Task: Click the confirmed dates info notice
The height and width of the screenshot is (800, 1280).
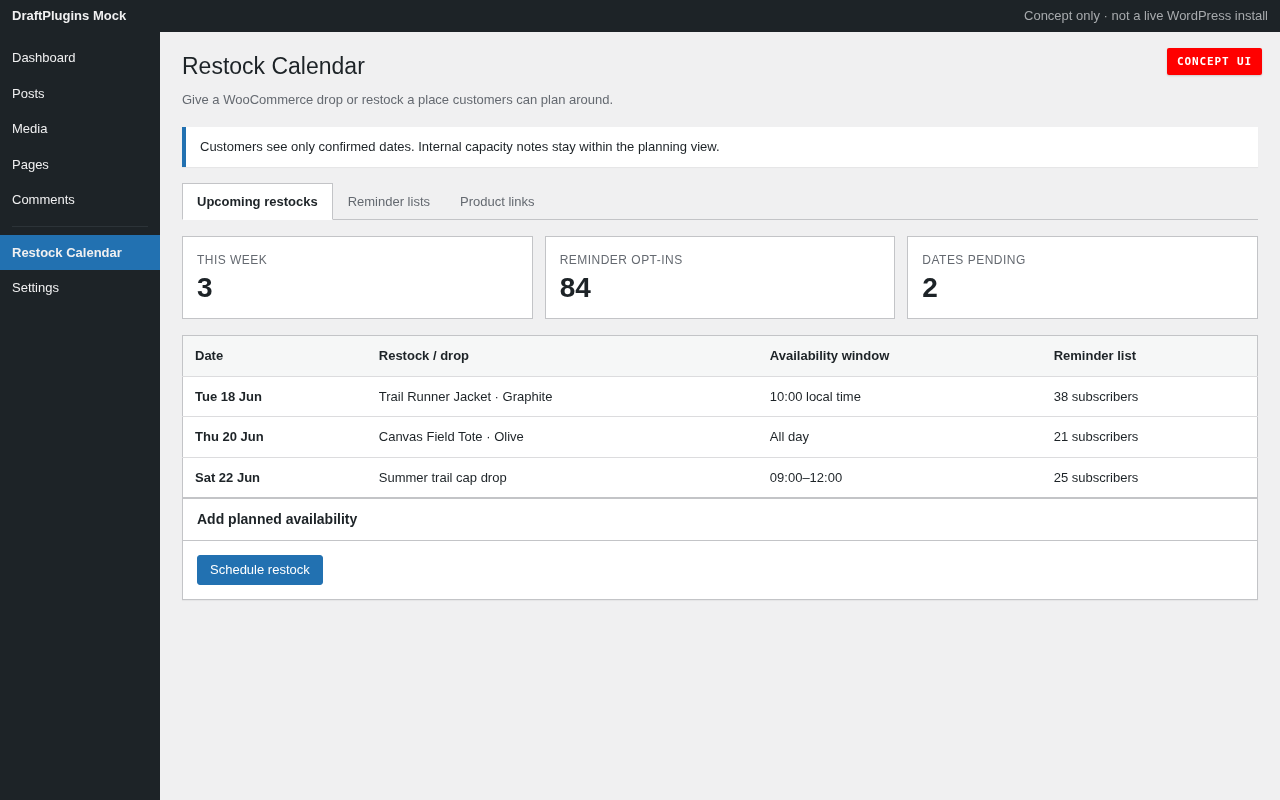Action: click(720, 147)
